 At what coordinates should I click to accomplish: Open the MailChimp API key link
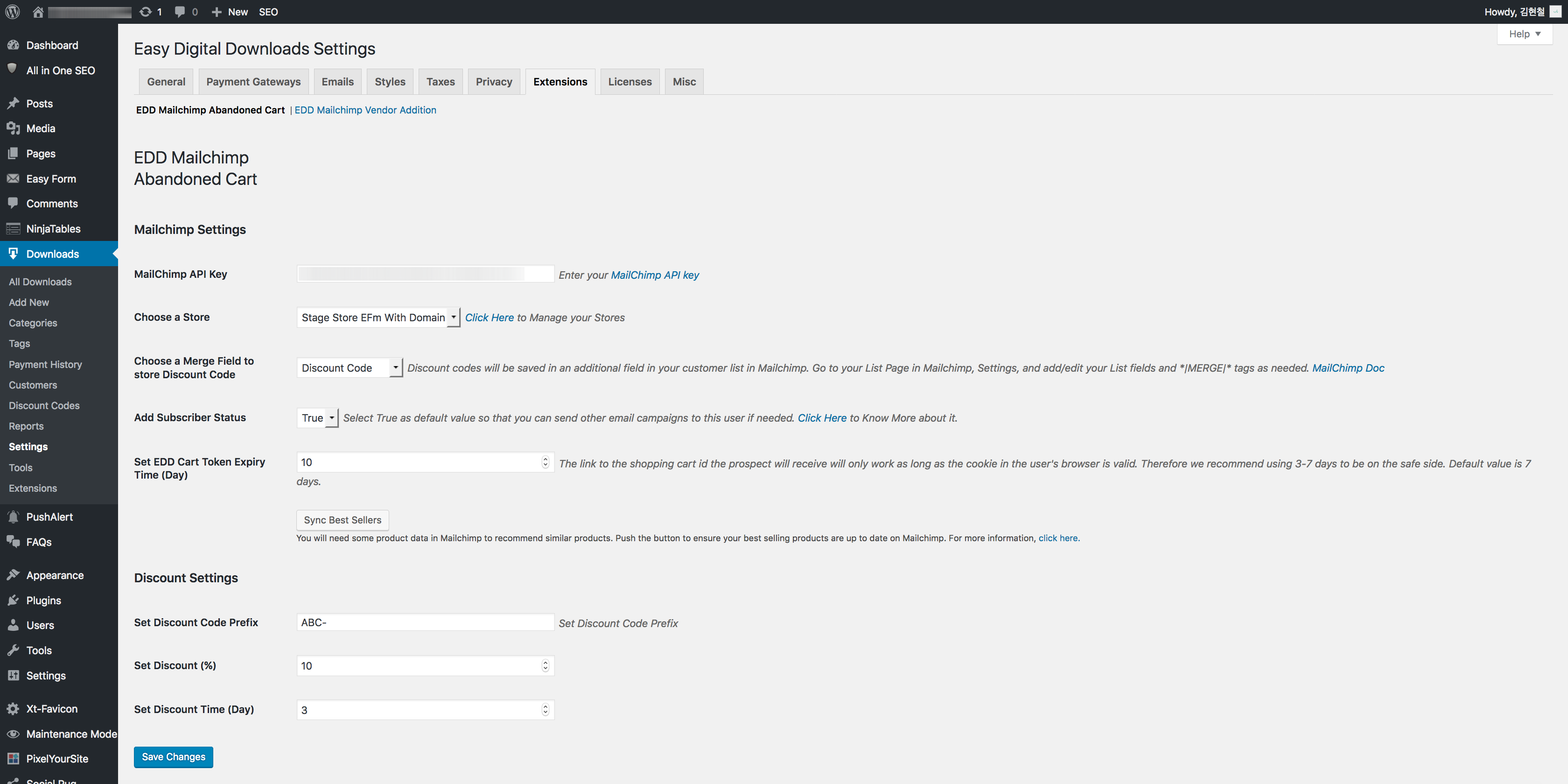pyautogui.click(x=655, y=275)
